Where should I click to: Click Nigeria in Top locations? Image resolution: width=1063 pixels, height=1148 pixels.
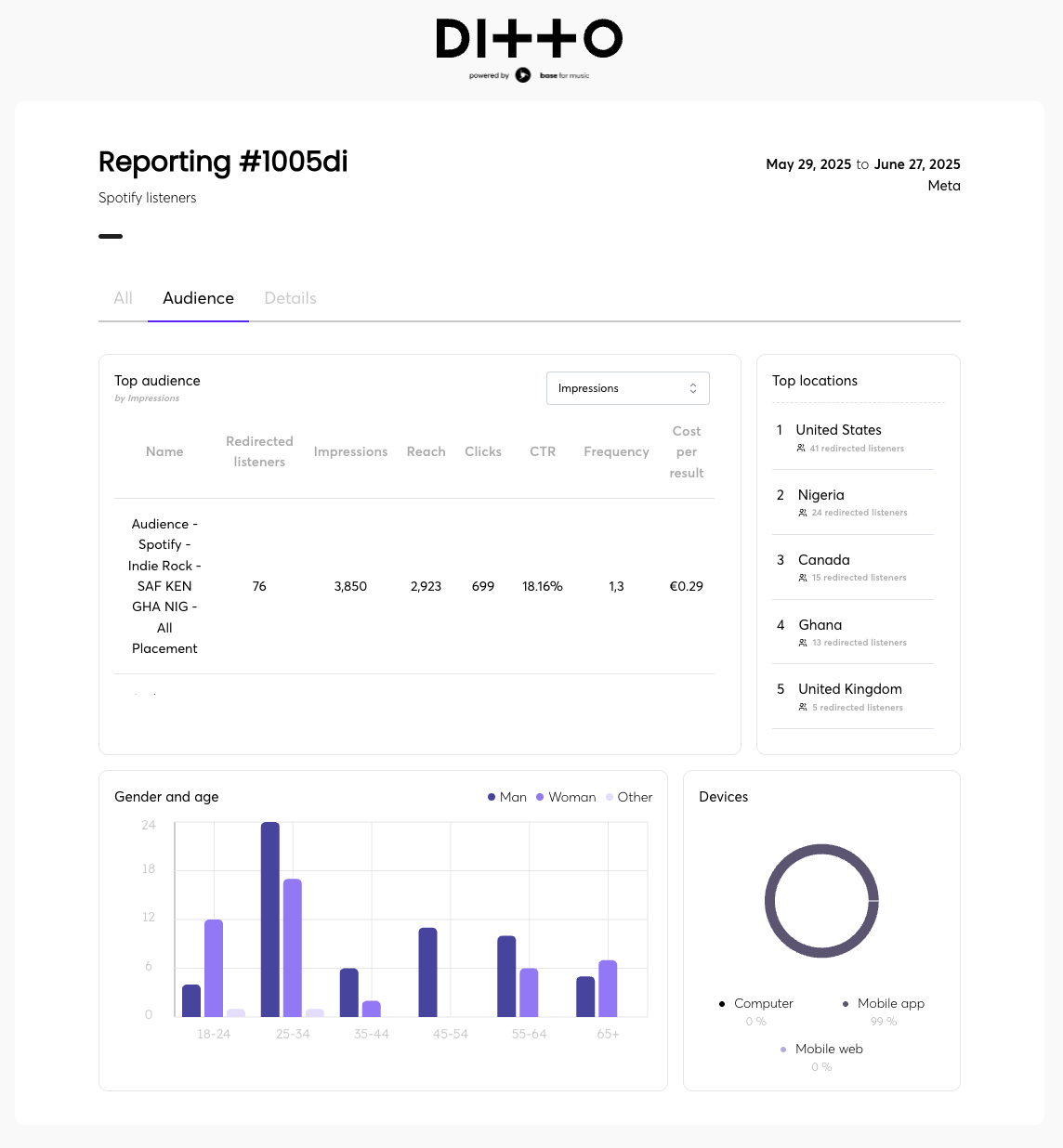click(x=820, y=495)
